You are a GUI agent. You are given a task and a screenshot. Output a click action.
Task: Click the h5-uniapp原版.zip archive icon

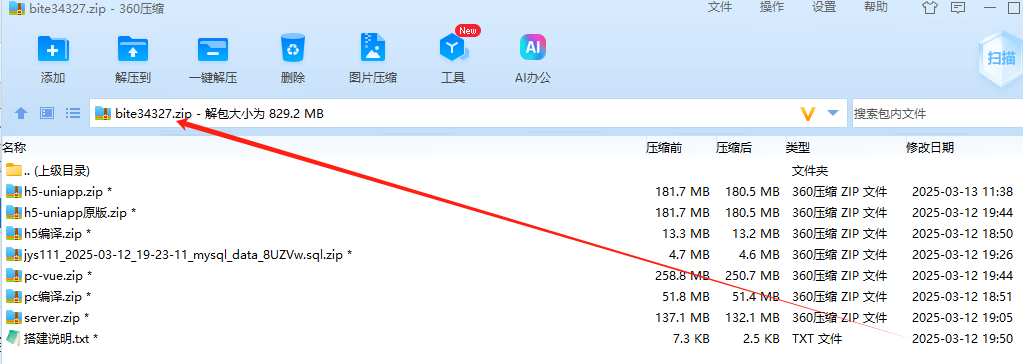pos(14,213)
